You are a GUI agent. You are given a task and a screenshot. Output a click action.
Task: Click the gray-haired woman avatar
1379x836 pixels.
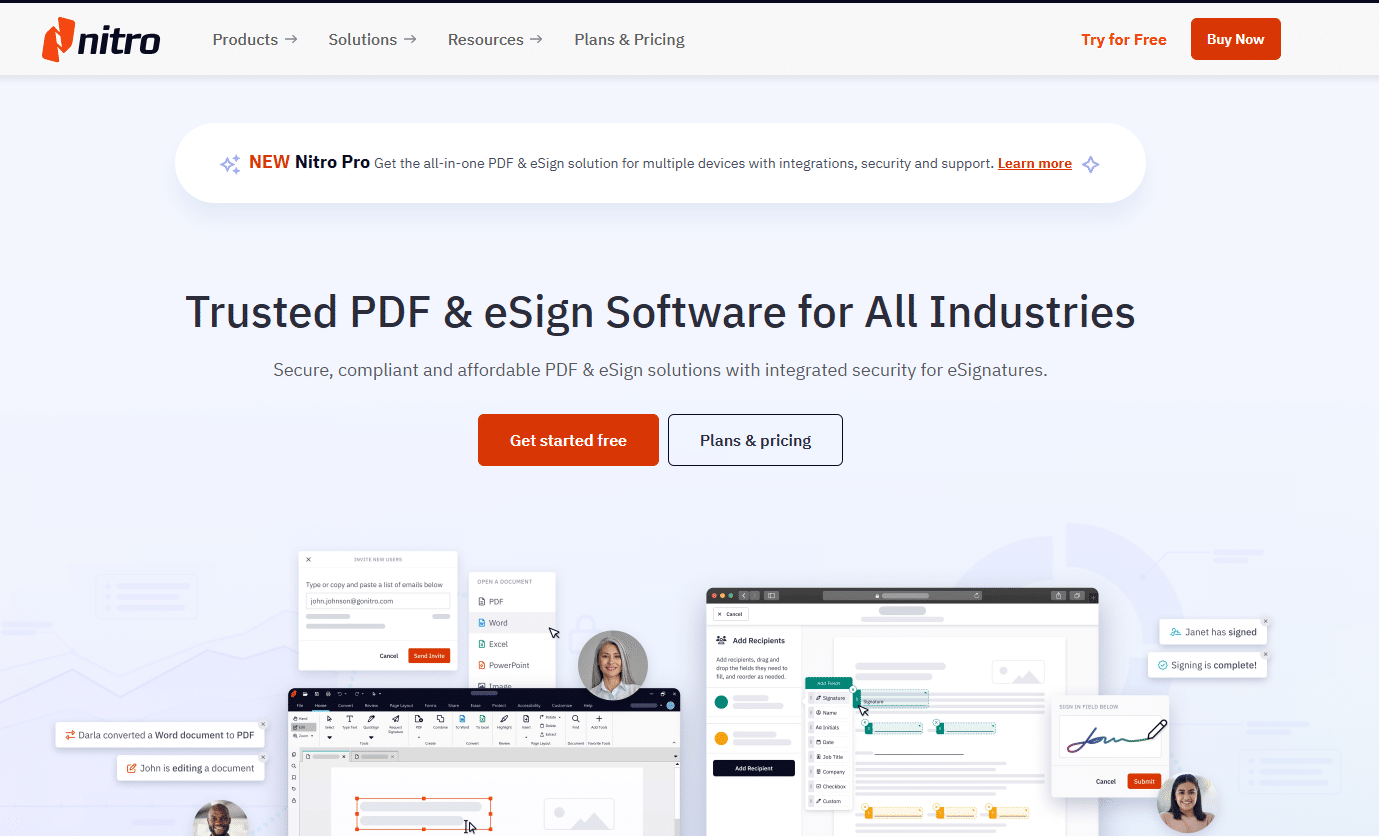pyautogui.click(x=613, y=665)
